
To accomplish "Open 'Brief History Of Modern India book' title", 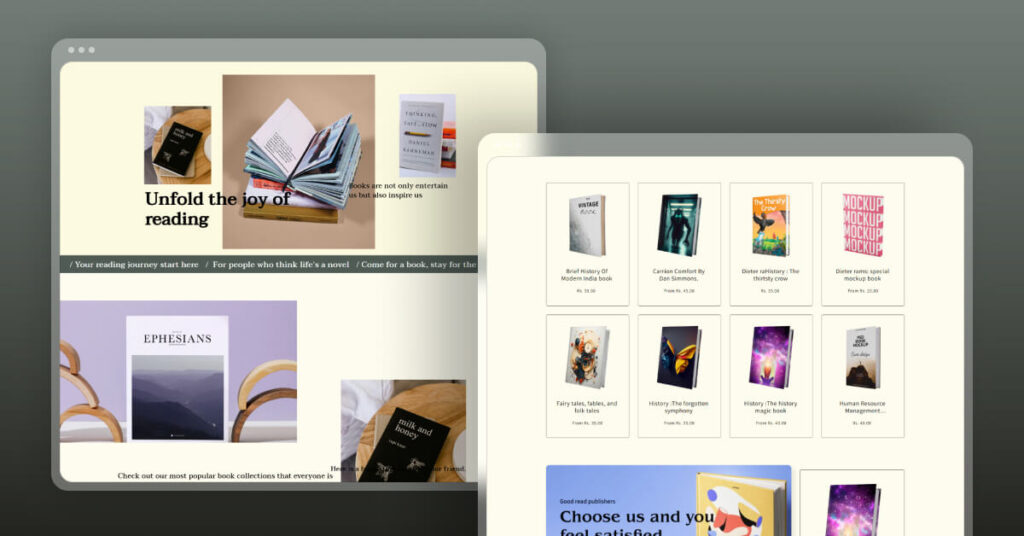I will click(587, 274).
